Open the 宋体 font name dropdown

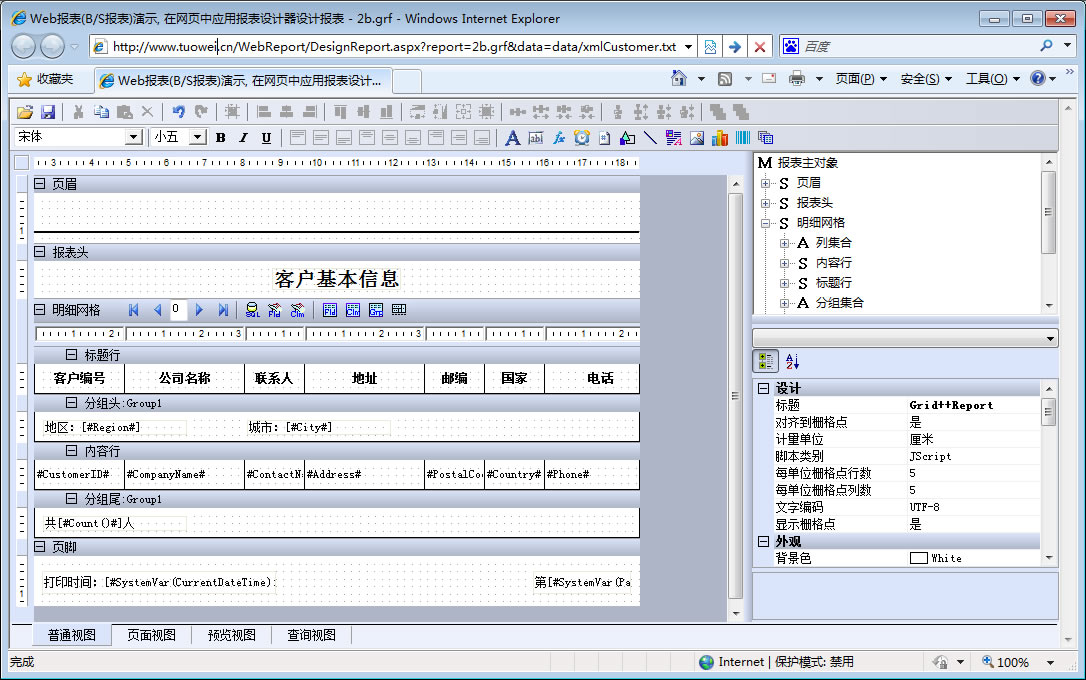tap(133, 137)
